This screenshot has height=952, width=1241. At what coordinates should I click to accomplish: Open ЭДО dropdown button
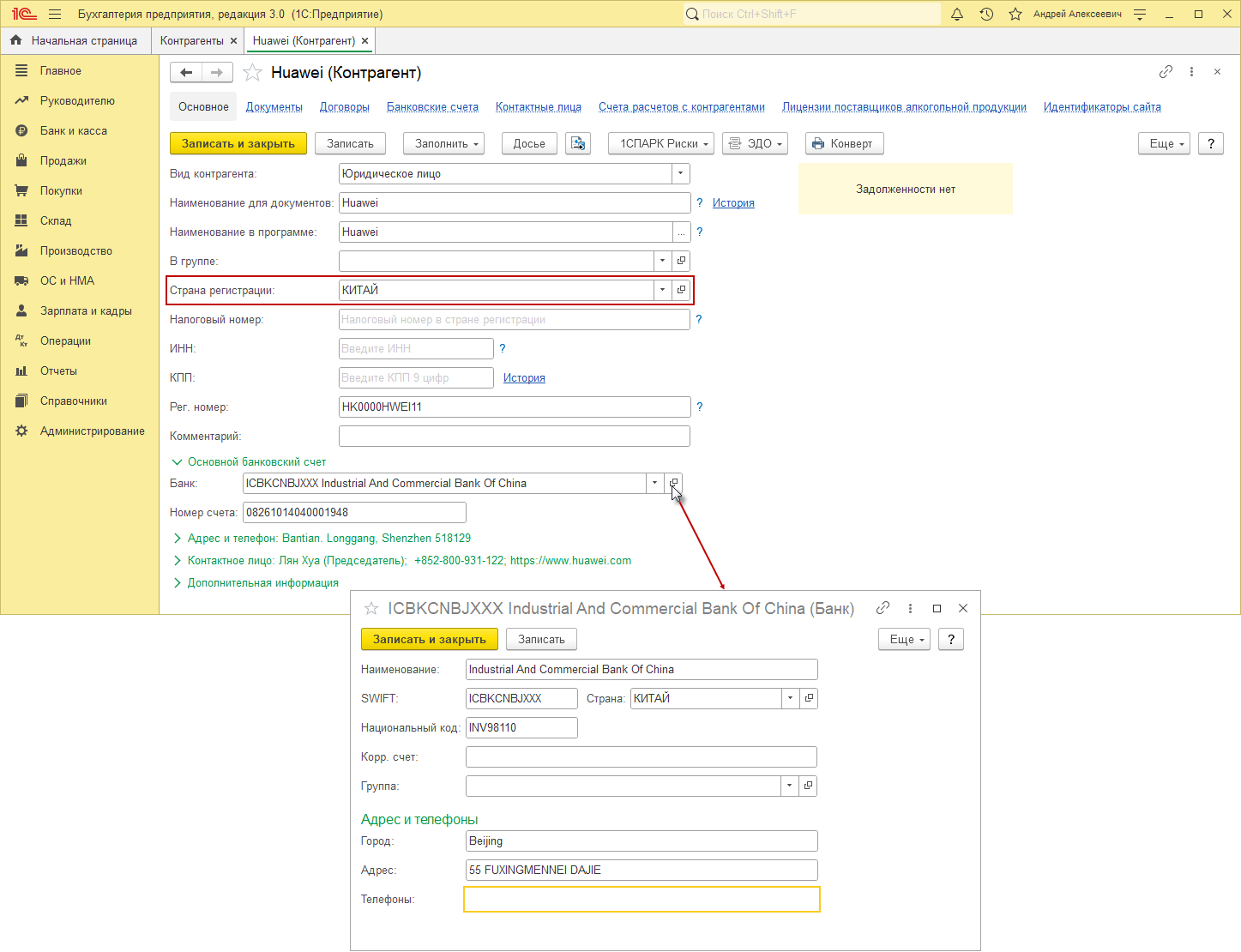click(x=755, y=143)
